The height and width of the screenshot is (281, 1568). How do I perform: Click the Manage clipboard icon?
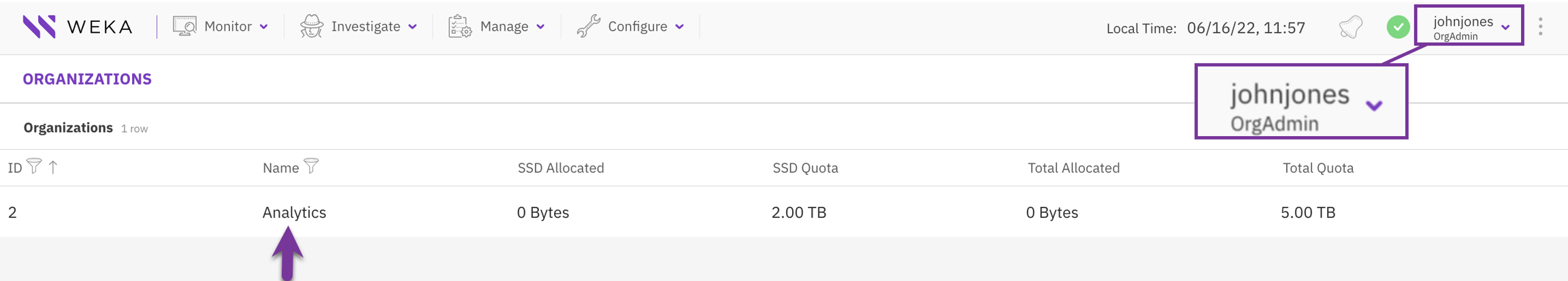point(460,27)
